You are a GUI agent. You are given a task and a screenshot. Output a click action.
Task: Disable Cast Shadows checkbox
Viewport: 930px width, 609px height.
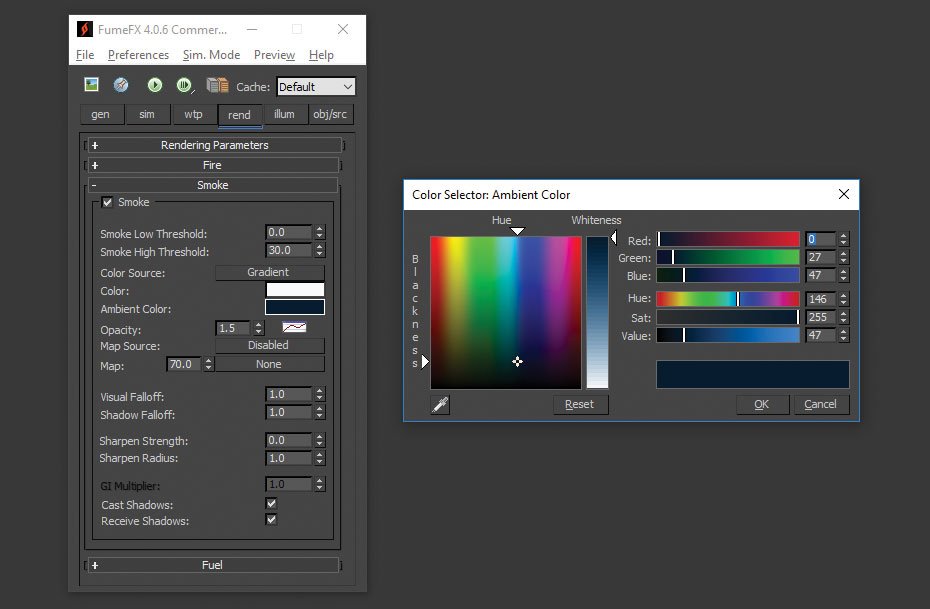coord(271,503)
